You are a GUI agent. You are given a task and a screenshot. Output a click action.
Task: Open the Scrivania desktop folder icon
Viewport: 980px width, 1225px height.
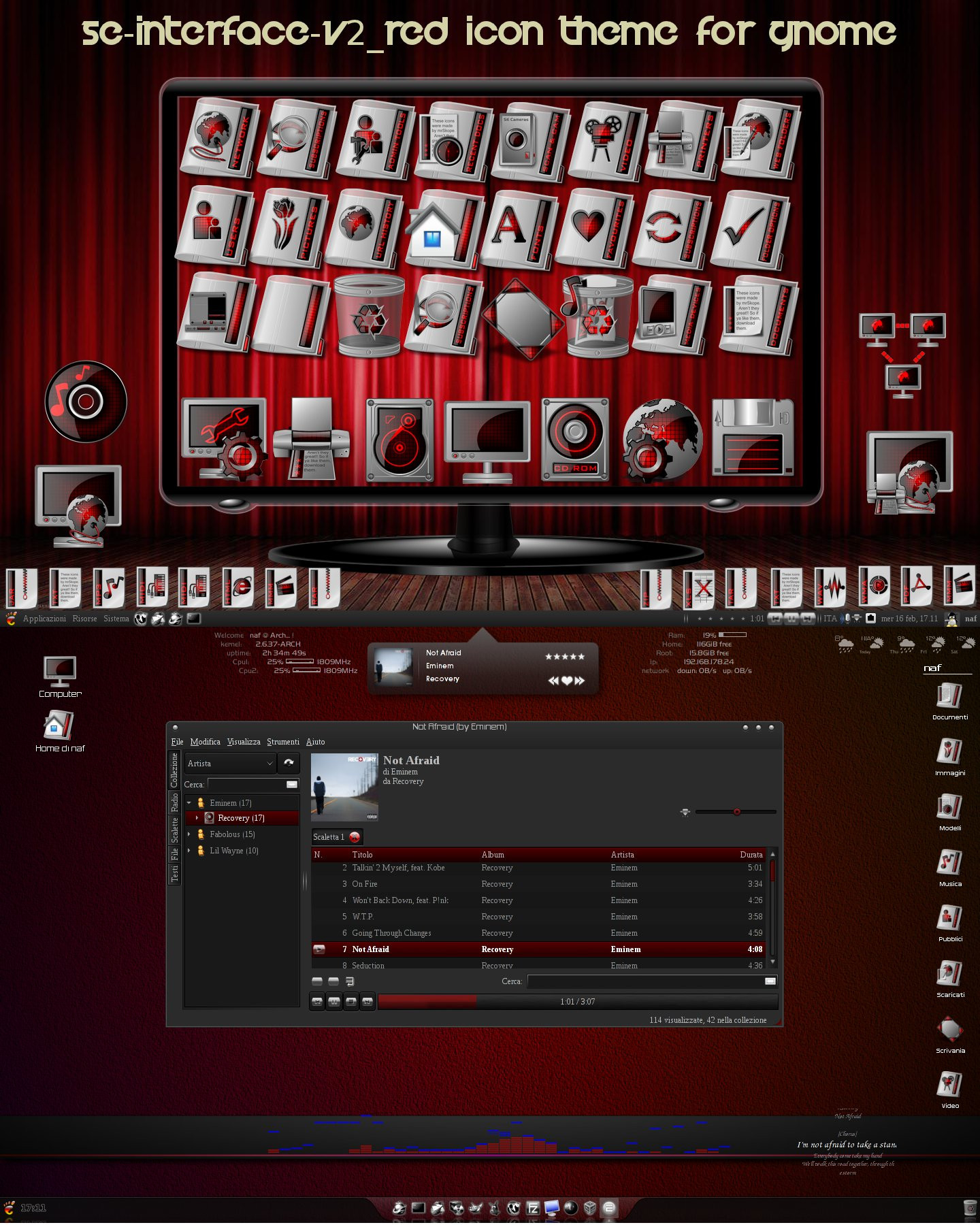[950, 1034]
